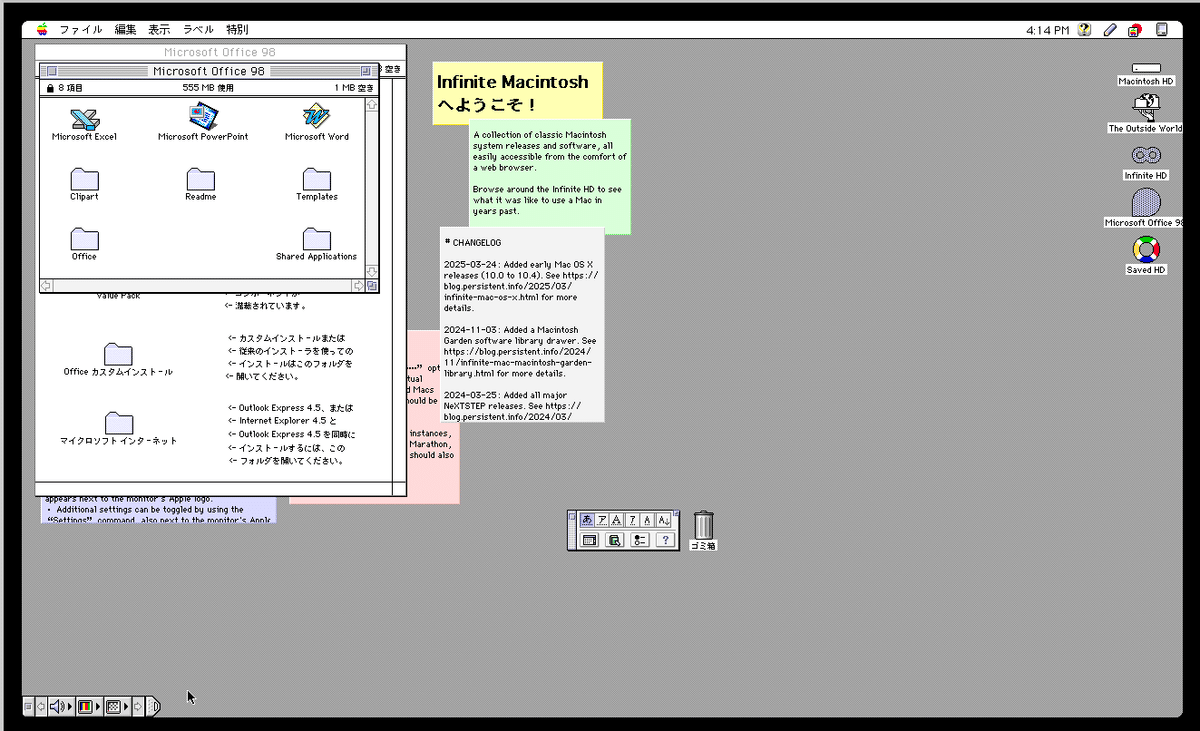Screen dimensions: 1200x731
Task: Switch input palette to half-width katakana
Action: point(632,520)
